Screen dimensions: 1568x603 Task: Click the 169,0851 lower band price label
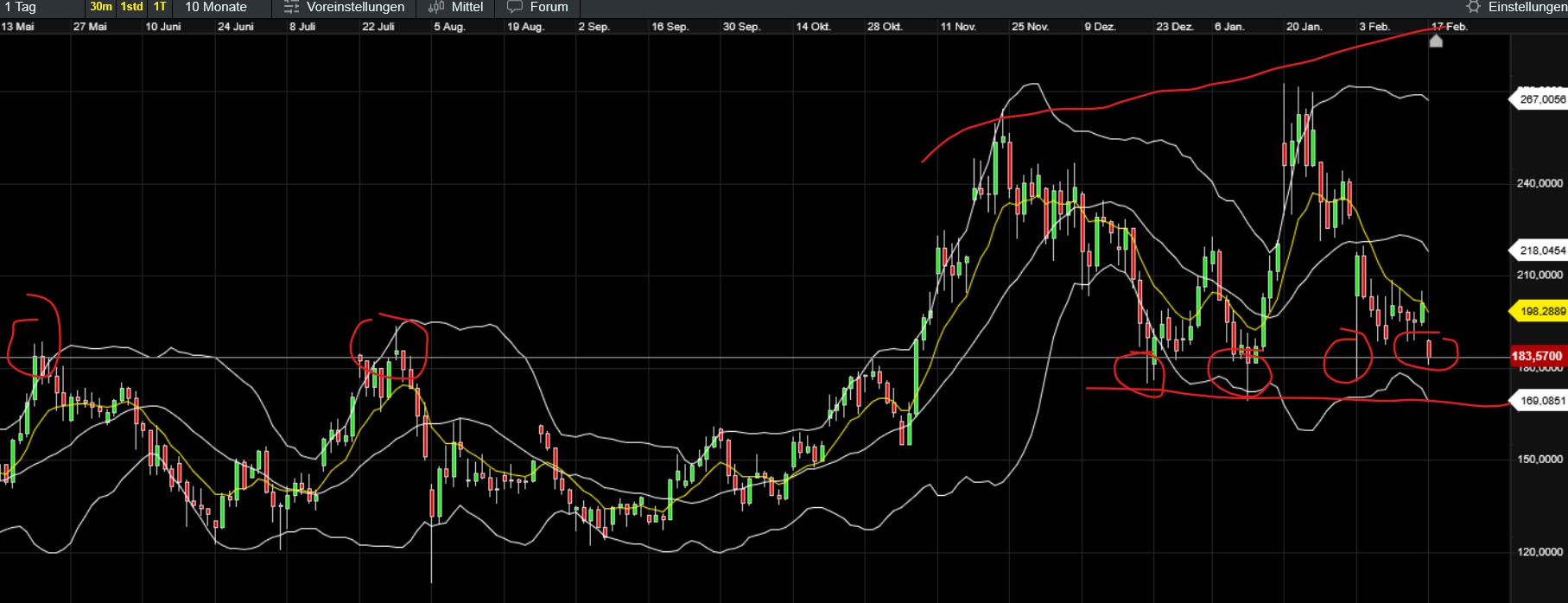(1540, 401)
